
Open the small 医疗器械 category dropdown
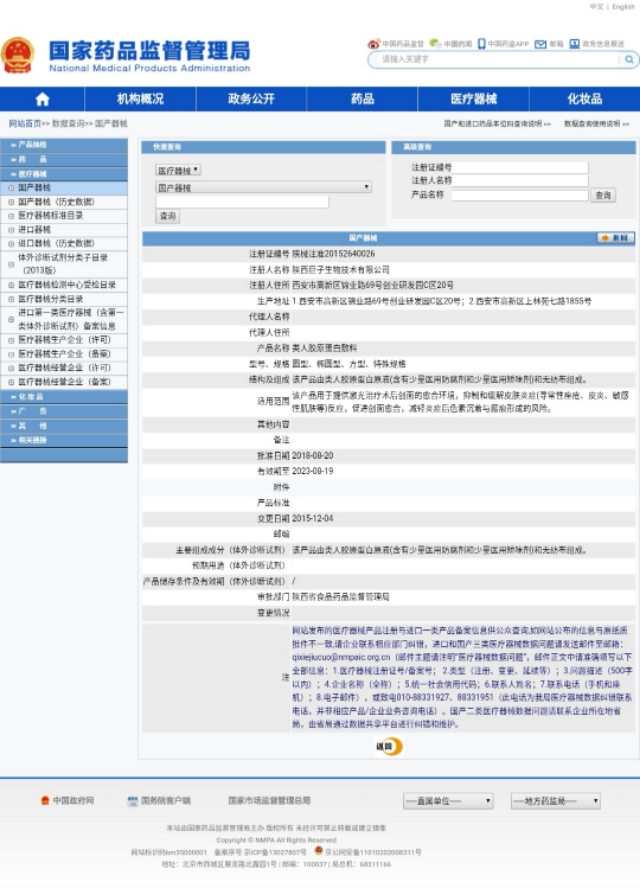click(x=178, y=170)
